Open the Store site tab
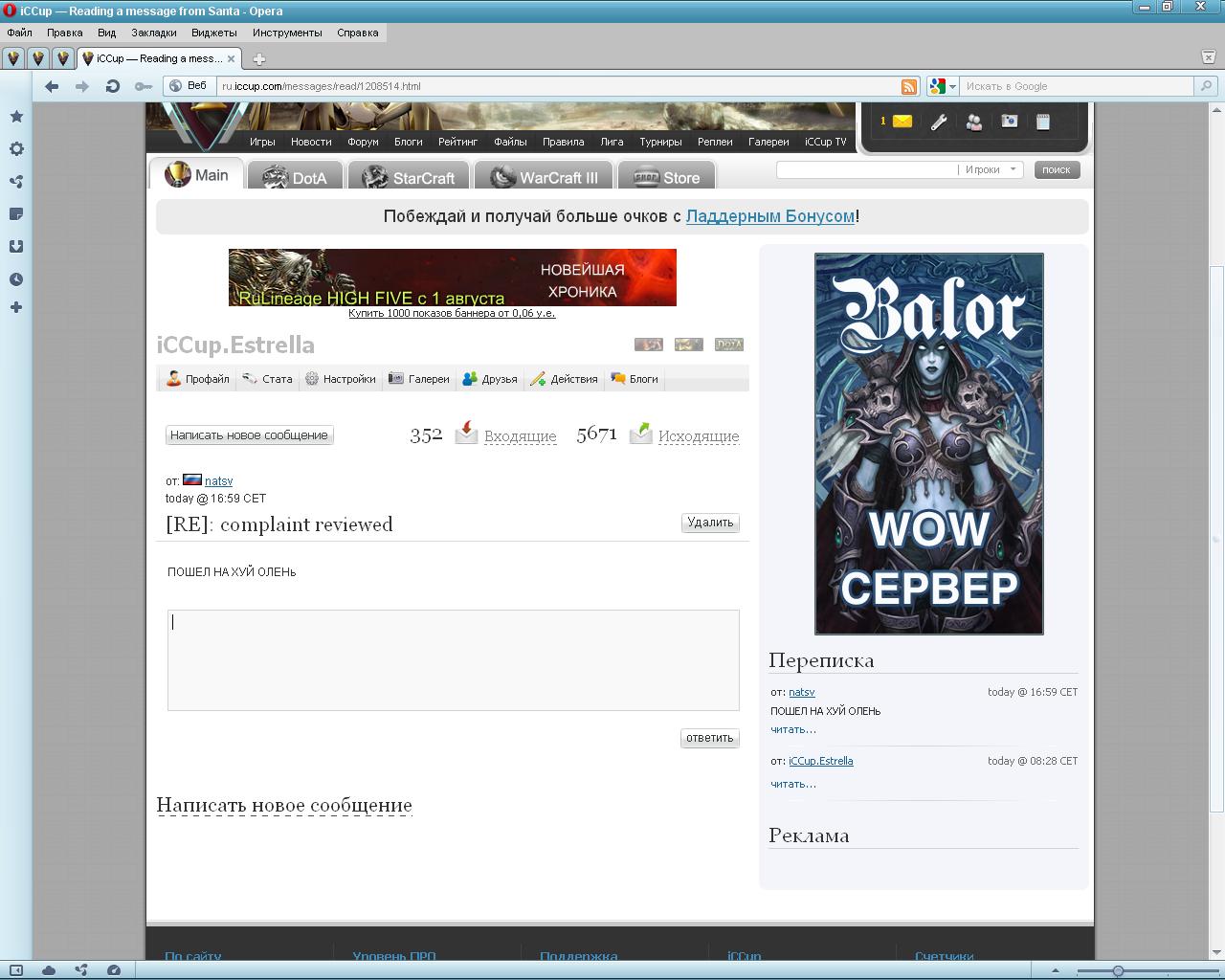 pyautogui.click(x=666, y=177)
